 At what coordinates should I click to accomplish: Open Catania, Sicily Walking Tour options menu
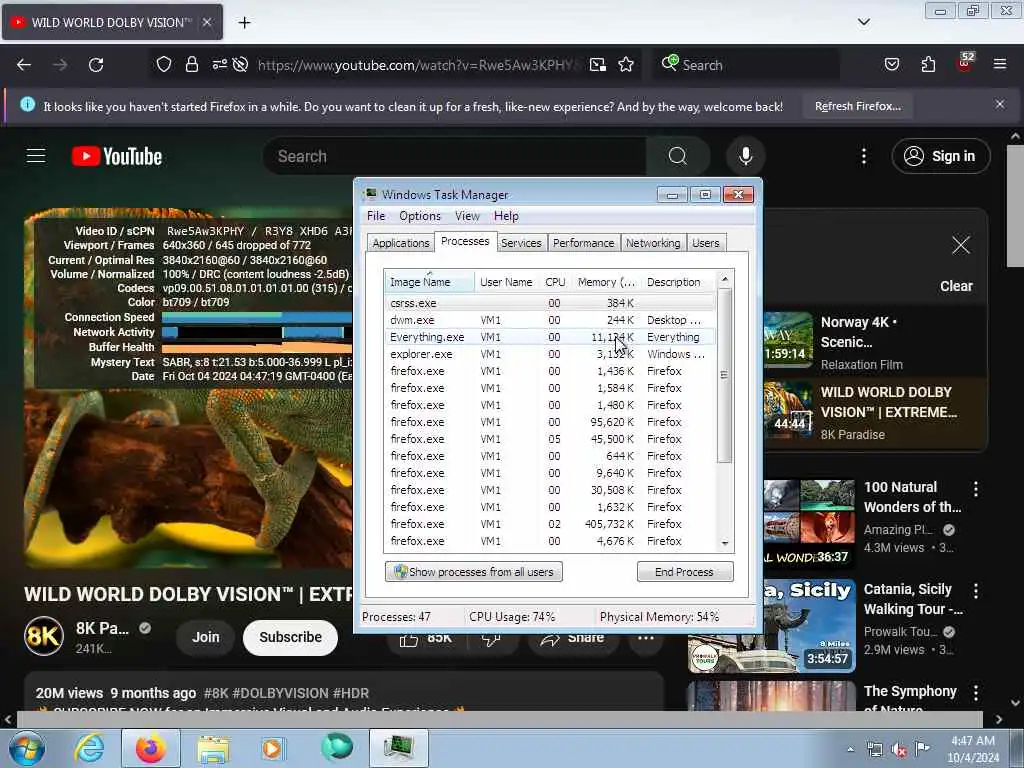(x=975, y=591)
